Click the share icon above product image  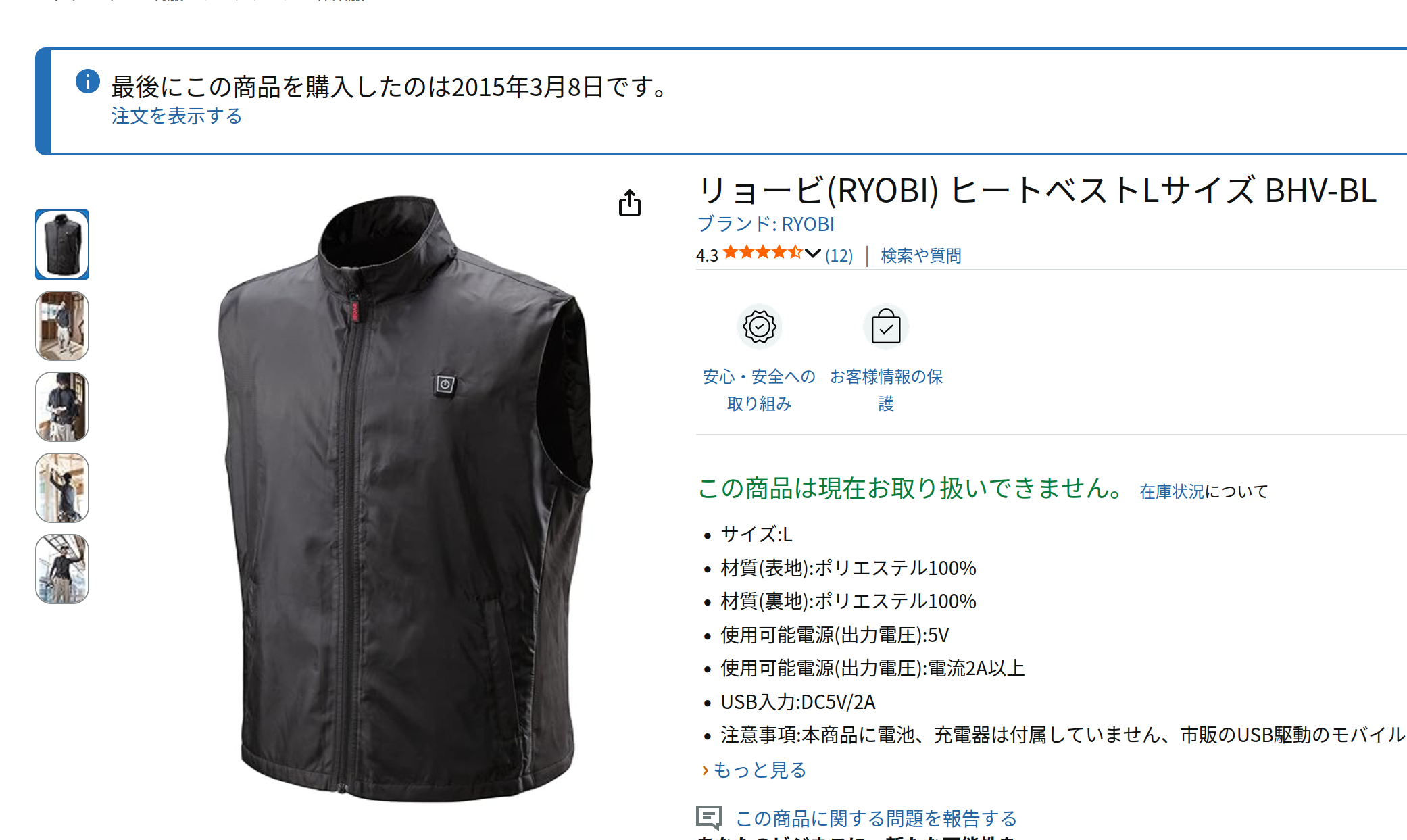630,203
